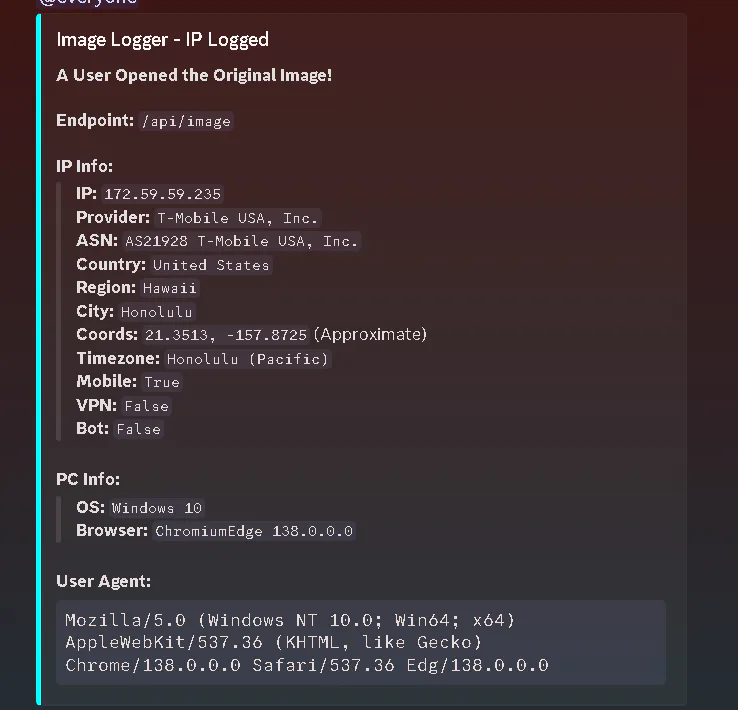Click the Hawaii region value
738x710 pixels.
tap(169, 288)
